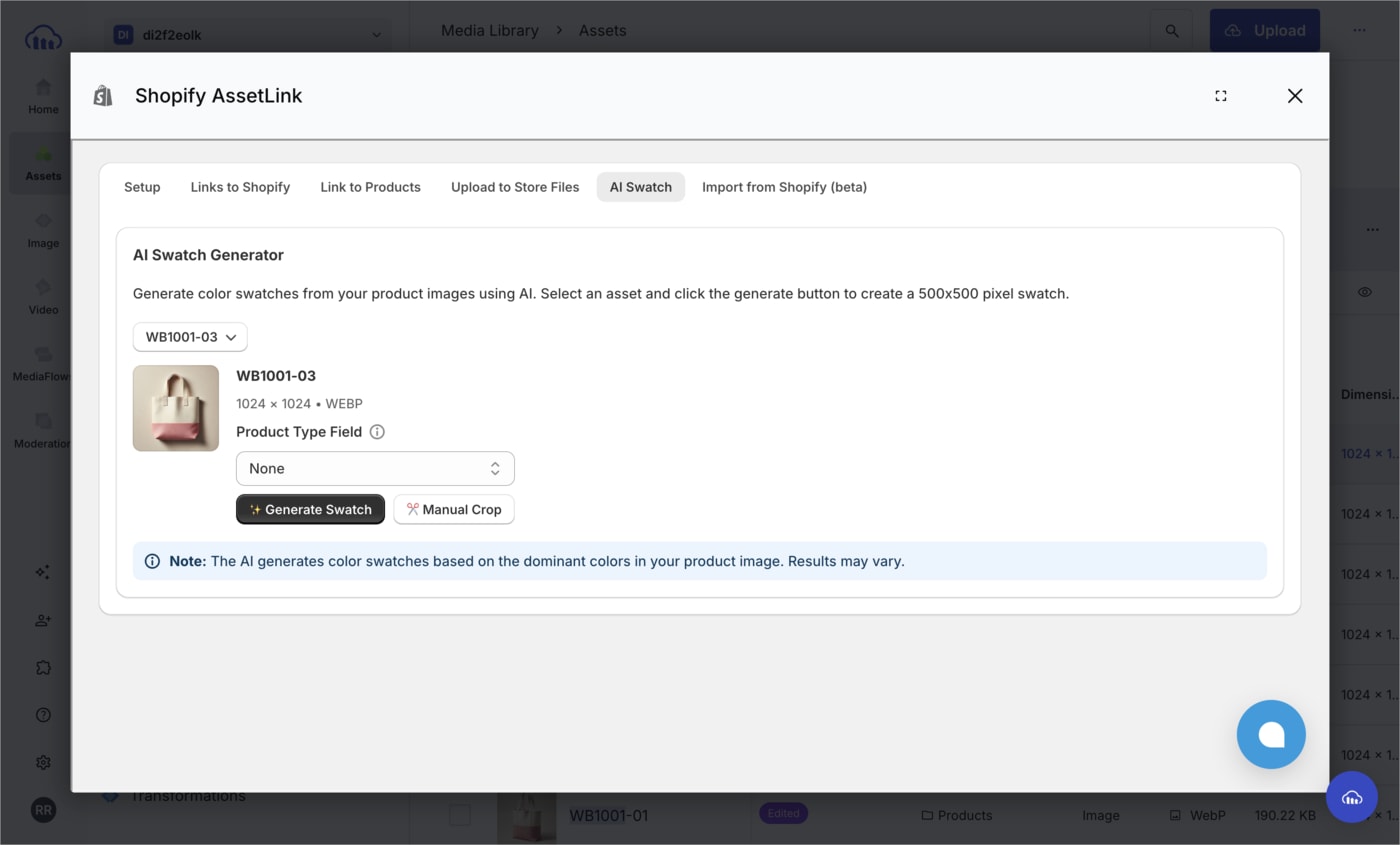Open Image in the sidebar

pos(43,231)
